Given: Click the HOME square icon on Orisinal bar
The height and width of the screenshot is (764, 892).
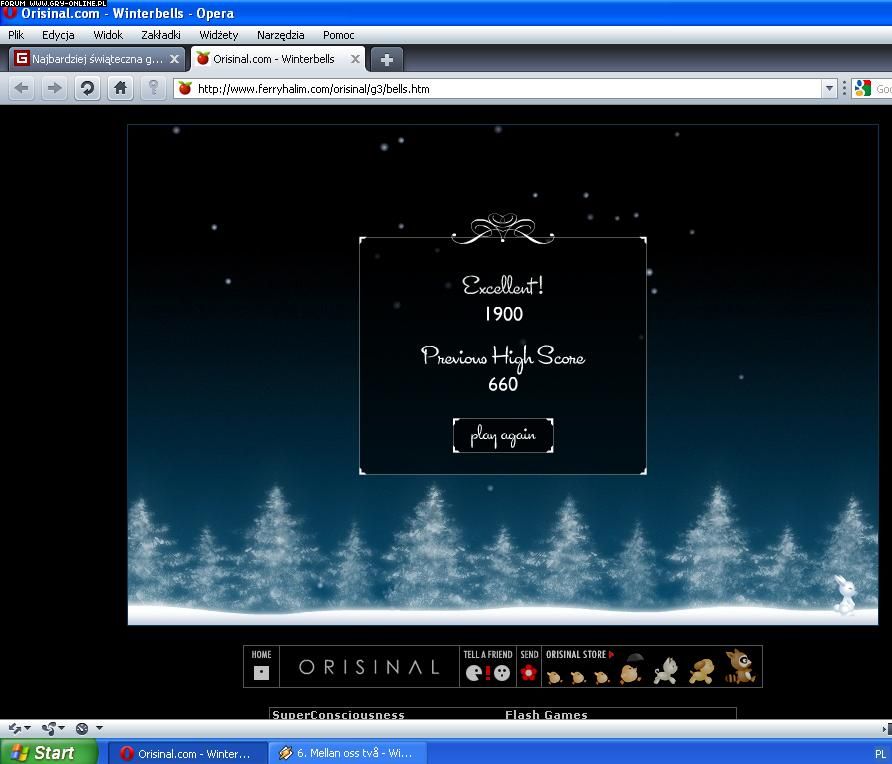Looking at the screenshot, I should [x=261, y=672].
